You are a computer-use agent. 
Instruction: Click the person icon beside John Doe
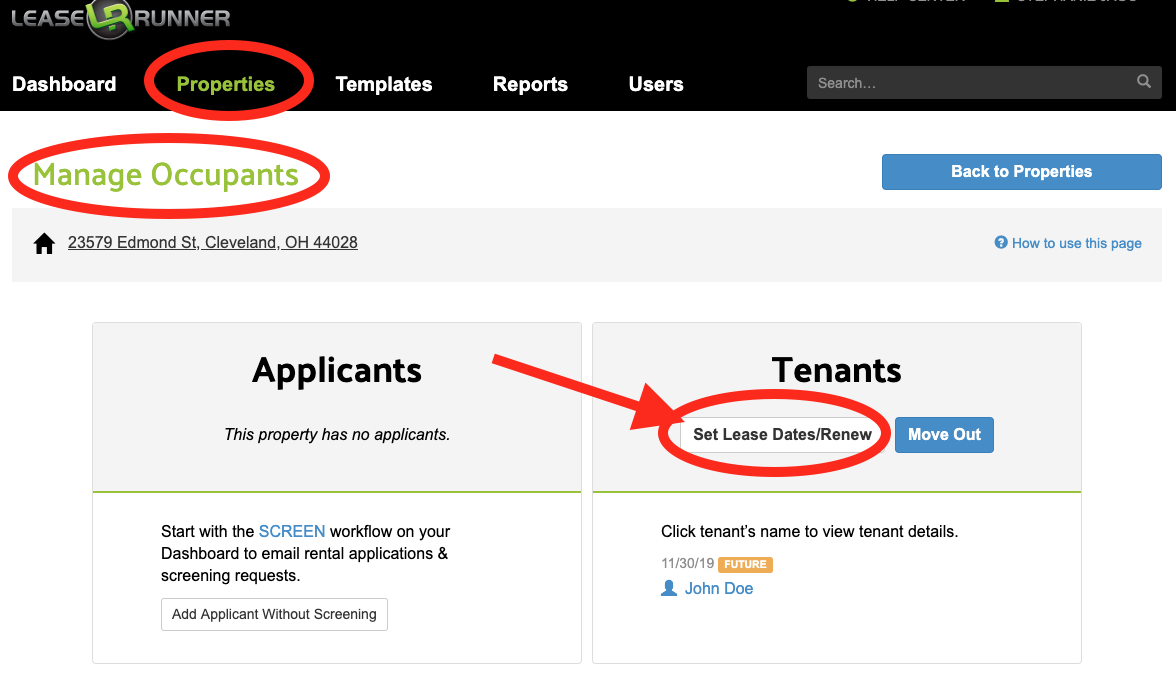pos(669,588)
